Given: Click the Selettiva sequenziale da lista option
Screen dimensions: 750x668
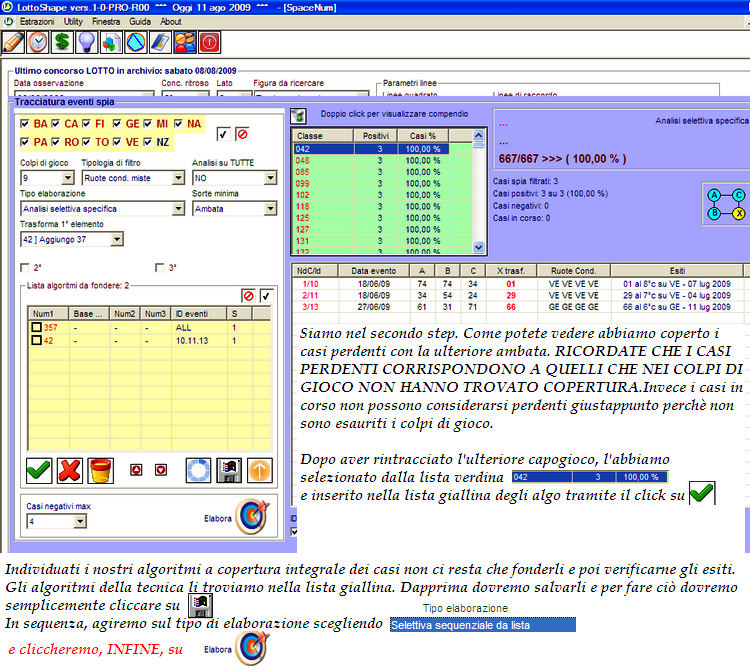Looking at the screenshot, I should 482,625.
